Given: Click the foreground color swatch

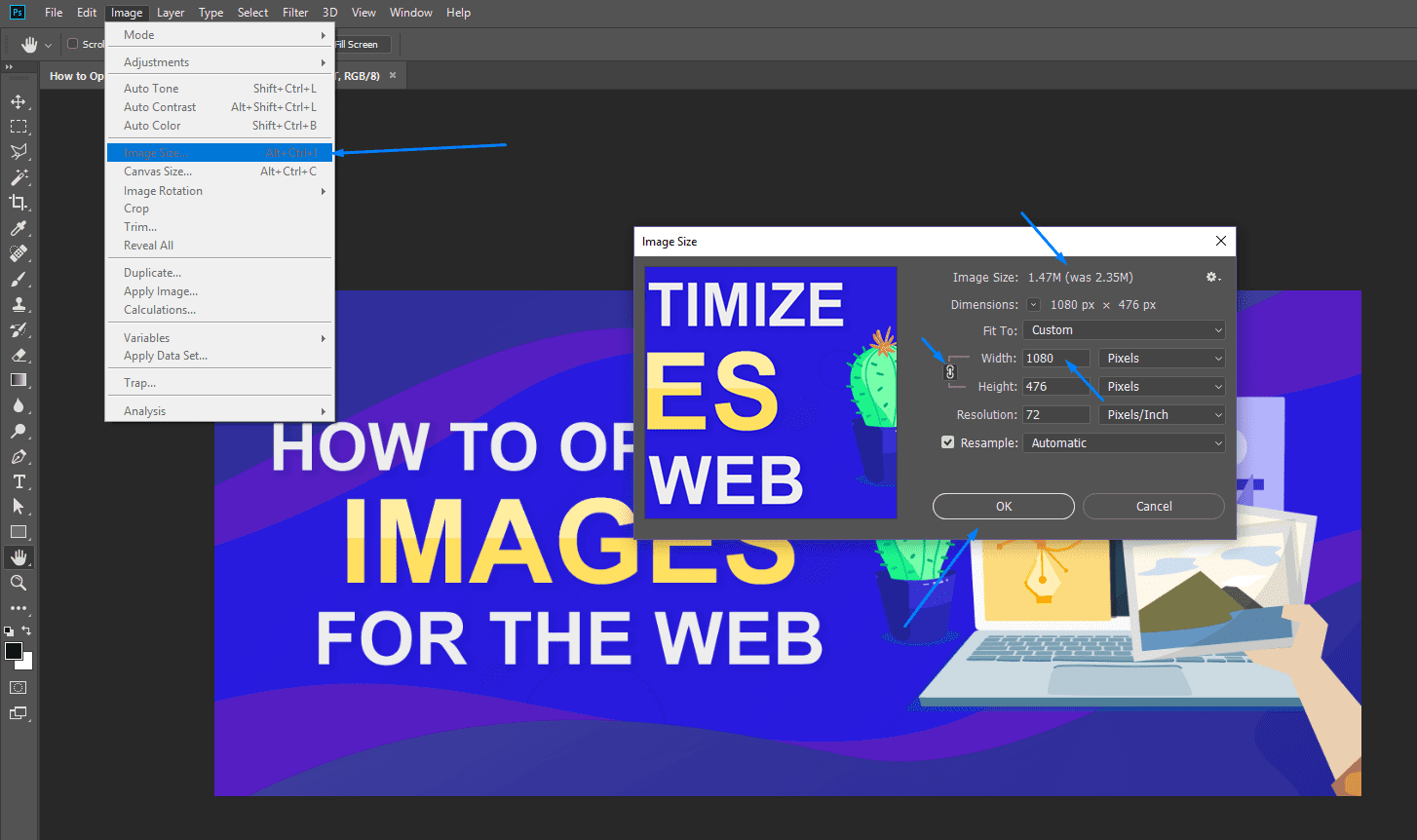Looking at the screenshot, I should click(x=14, y=651).
